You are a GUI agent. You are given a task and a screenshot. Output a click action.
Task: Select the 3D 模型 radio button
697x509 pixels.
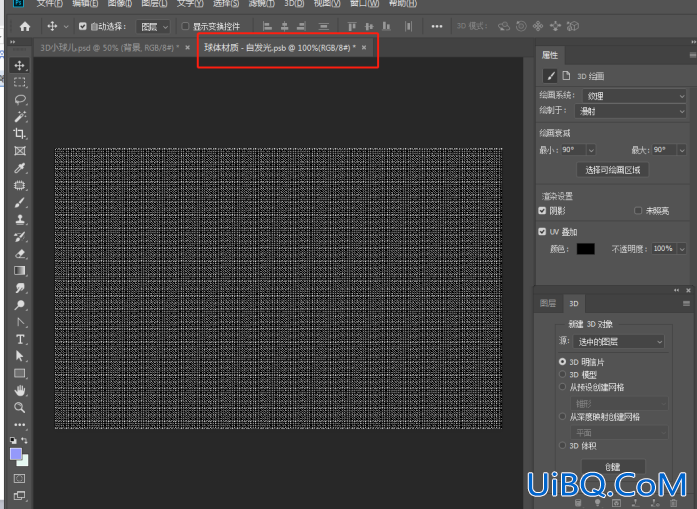(562, 374)
